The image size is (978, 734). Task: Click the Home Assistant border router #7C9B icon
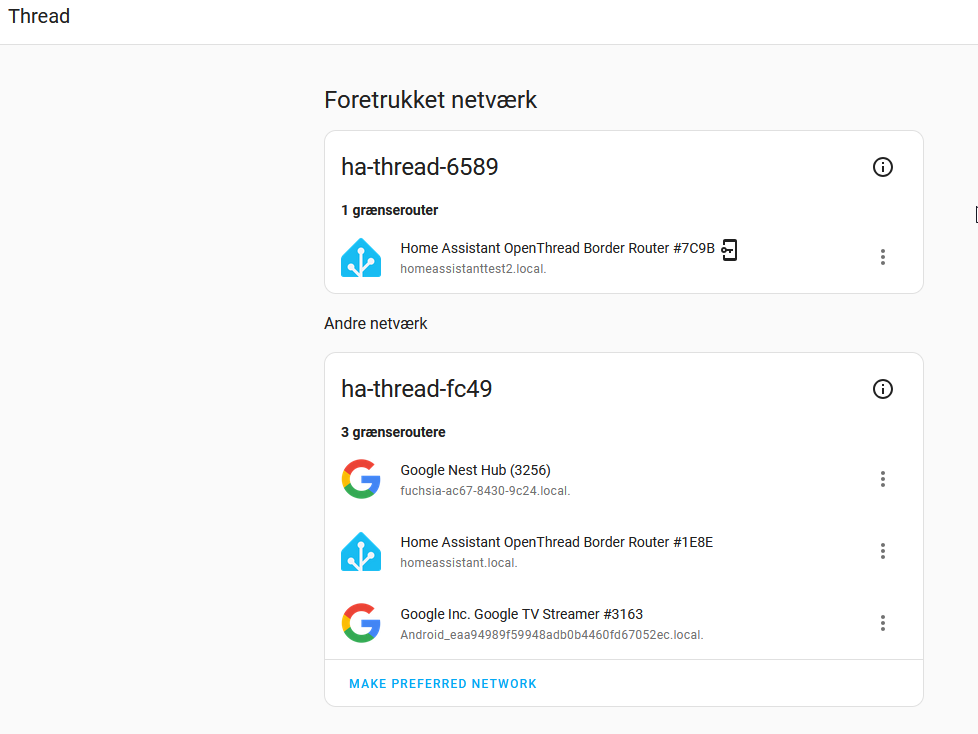360,256
